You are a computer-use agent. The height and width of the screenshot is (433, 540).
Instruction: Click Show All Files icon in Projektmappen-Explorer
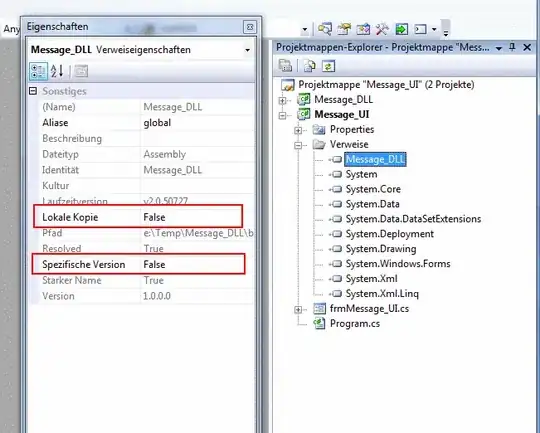(309, 66)
